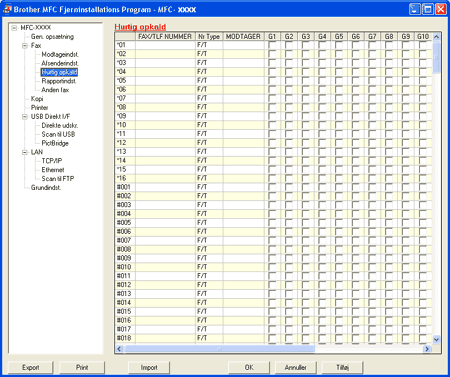Click the Import button
Image resolution: width=450 pixels, height=377 pixels.
click(149, 367)
